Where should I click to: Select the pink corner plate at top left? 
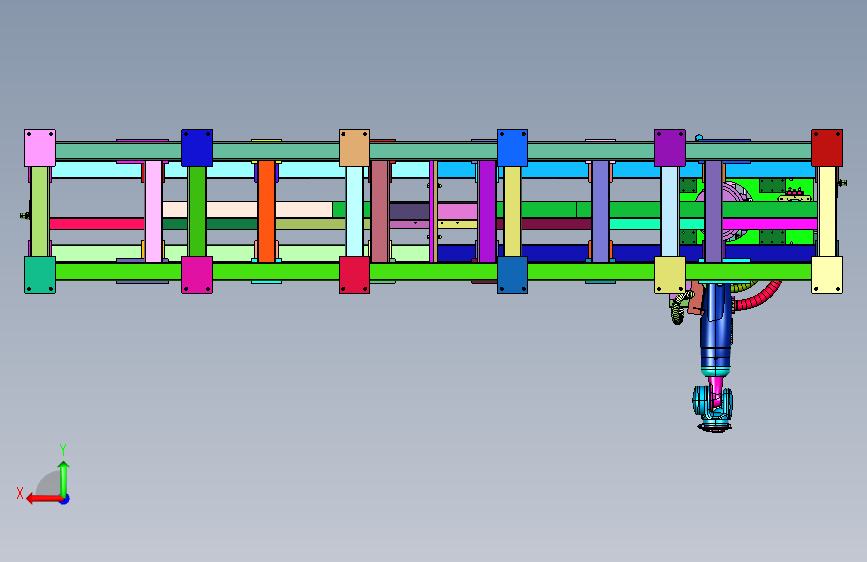(40, 148)
